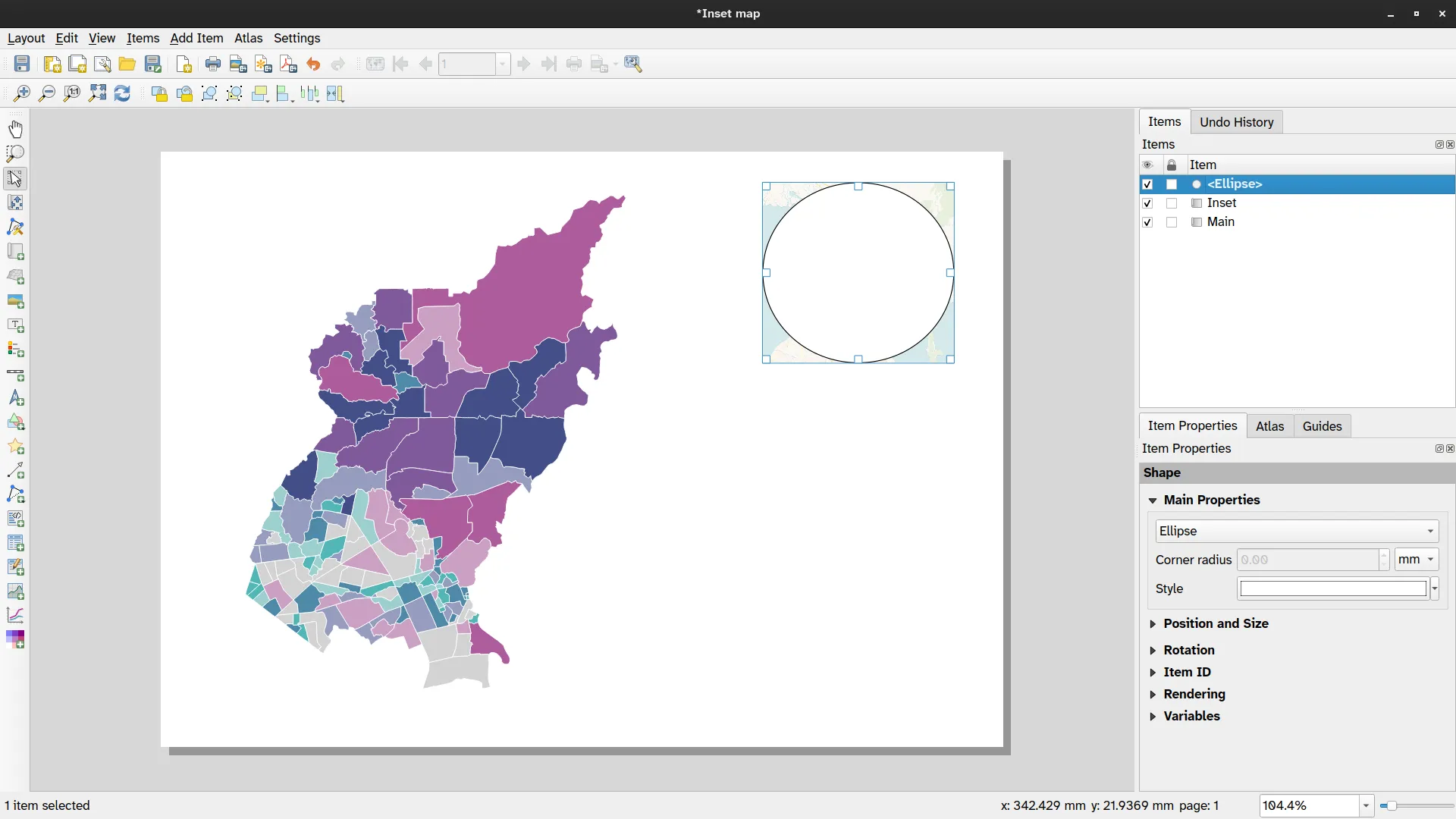The height and width of the screenshot is (819, 1456).
Task: Add a new label with the text tool
Action: [x=15, y=326]
